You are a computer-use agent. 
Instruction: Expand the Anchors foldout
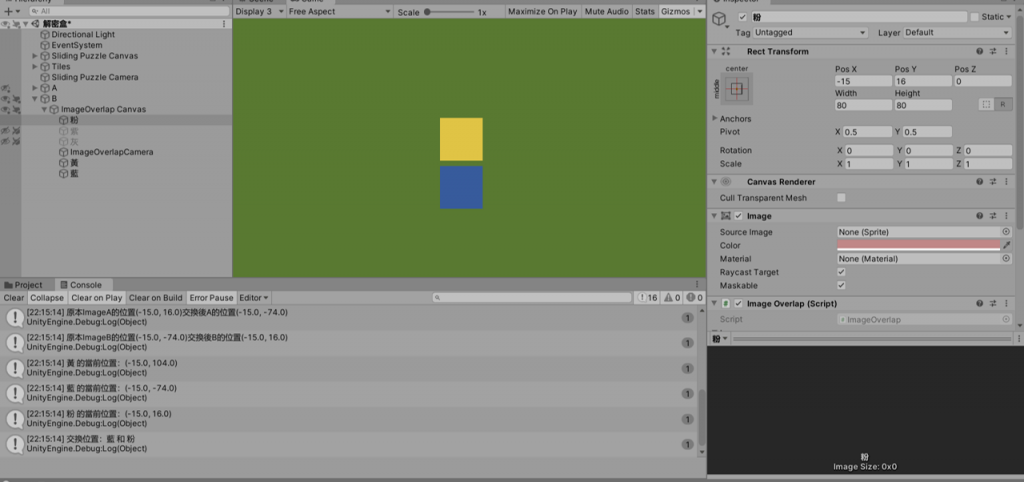pyautogui.click(x=715, y=119)
